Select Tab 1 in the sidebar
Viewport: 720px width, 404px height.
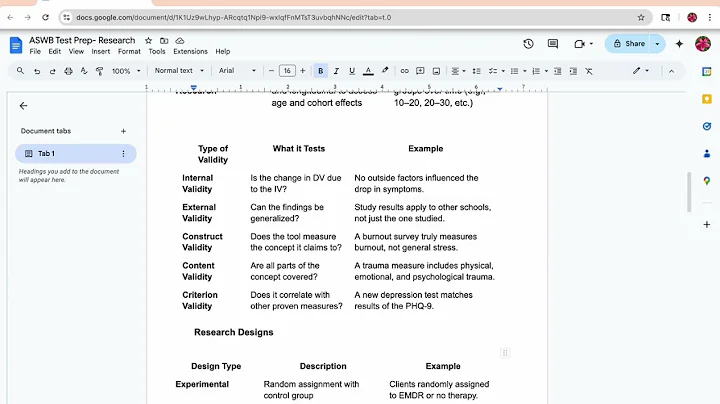[76, 153]
